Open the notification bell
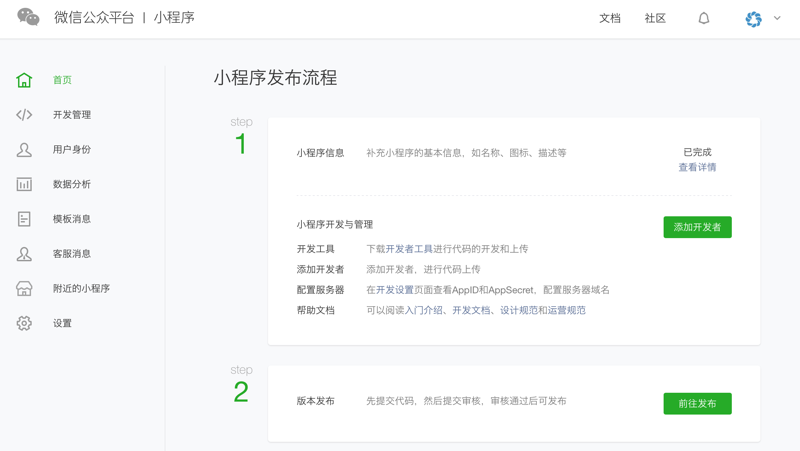Image resolution: width=800 pixels, height=451 pixels. point(704,18)
